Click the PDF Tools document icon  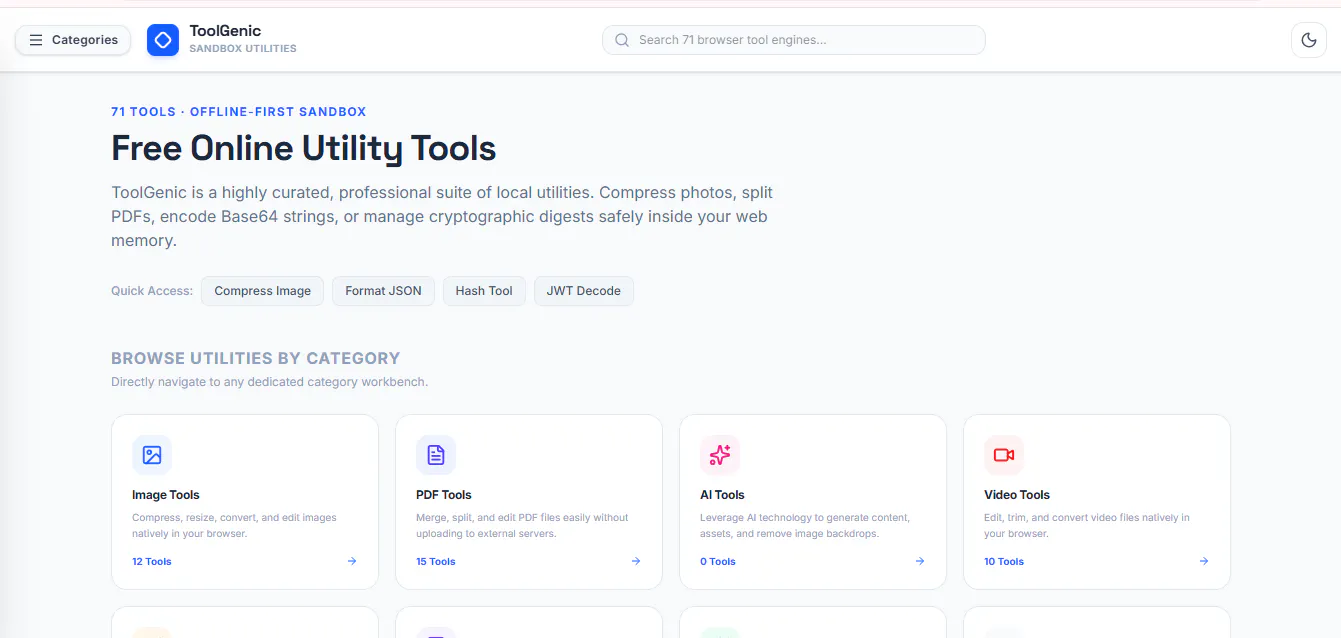tap(436, 455)
